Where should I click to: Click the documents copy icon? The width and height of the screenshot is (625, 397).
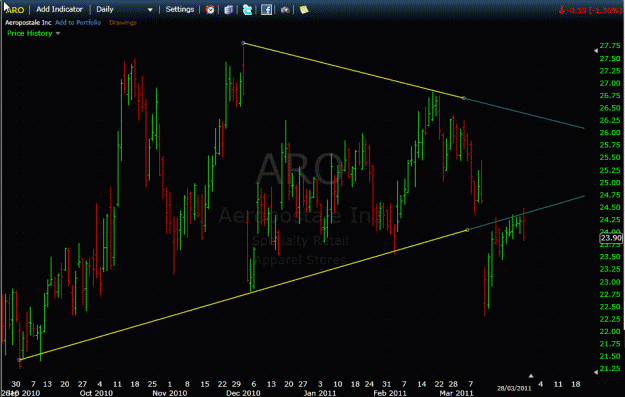pyautogui.click(x=228, y=10)
